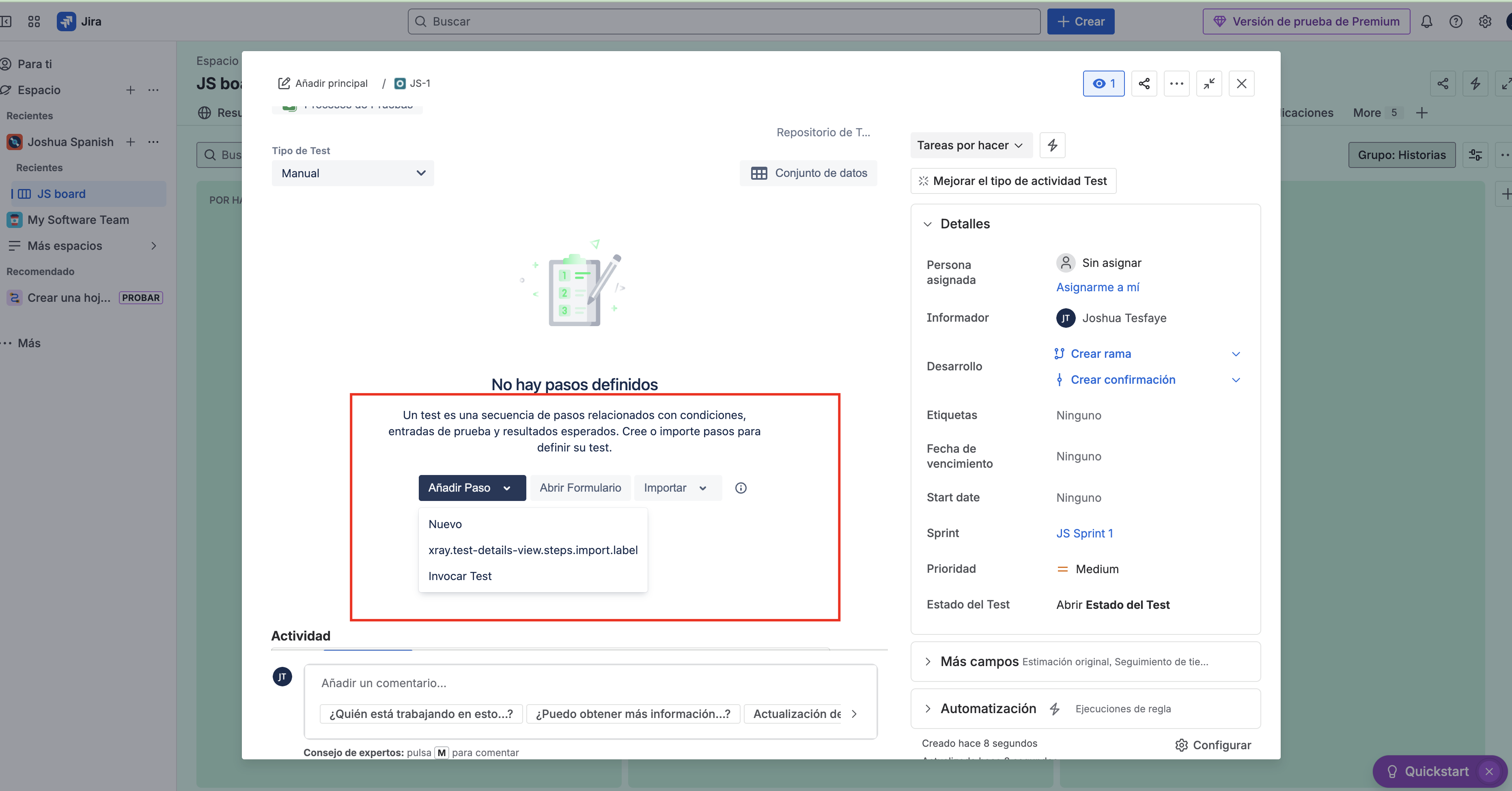The width and height of the screenshot is (1512, 791).
Task: Open the notifications bell
Action: tap(1426, 22)
